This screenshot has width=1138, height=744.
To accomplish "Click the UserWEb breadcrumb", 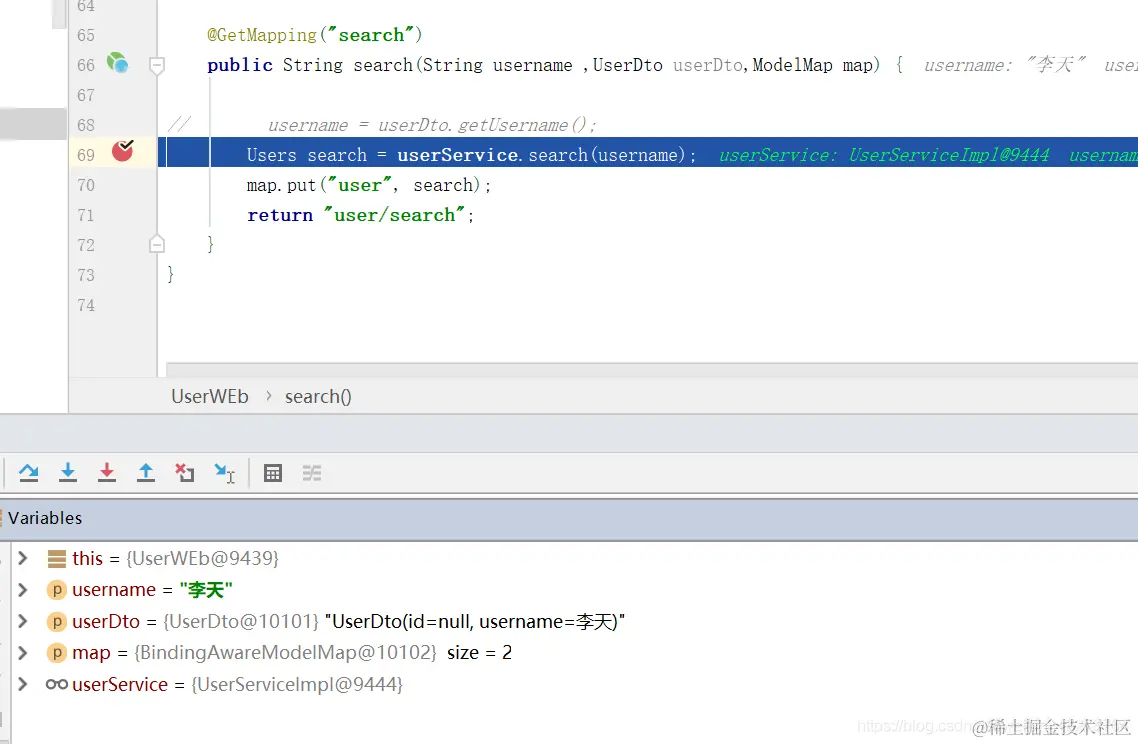I will [x=210, y=396].
